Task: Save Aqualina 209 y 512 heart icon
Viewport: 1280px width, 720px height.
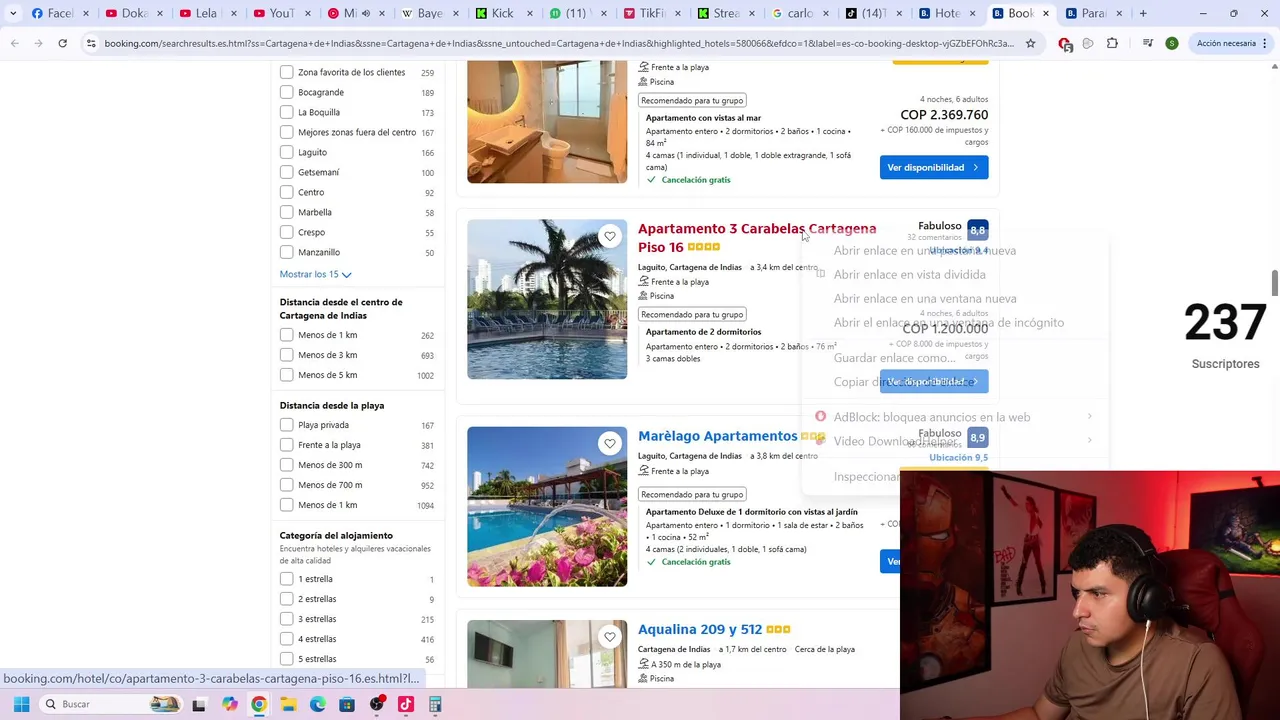Action: 610,636
